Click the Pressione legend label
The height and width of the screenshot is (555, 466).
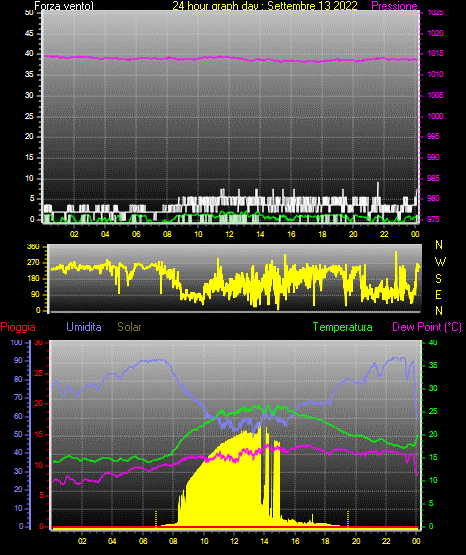[394, 6]
